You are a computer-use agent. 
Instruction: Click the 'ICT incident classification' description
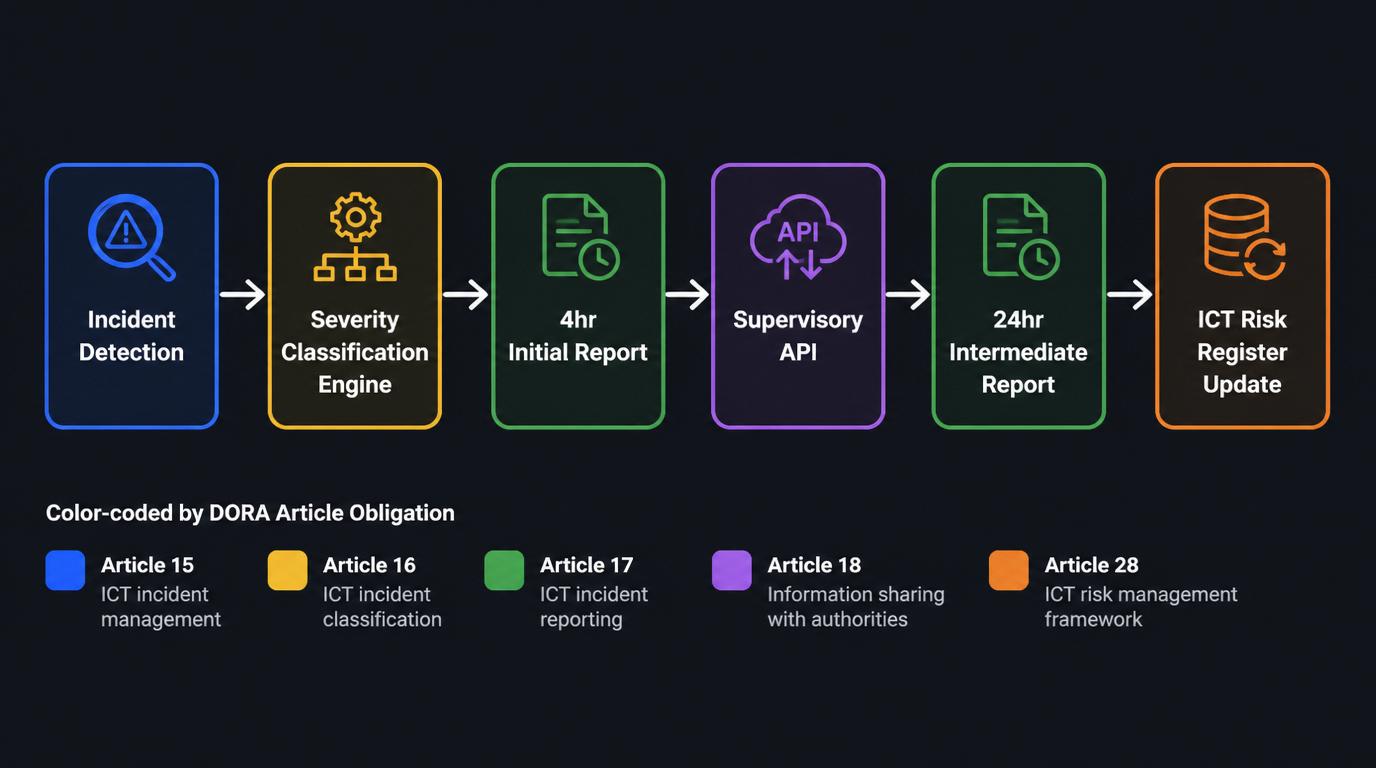pos(382,607)
